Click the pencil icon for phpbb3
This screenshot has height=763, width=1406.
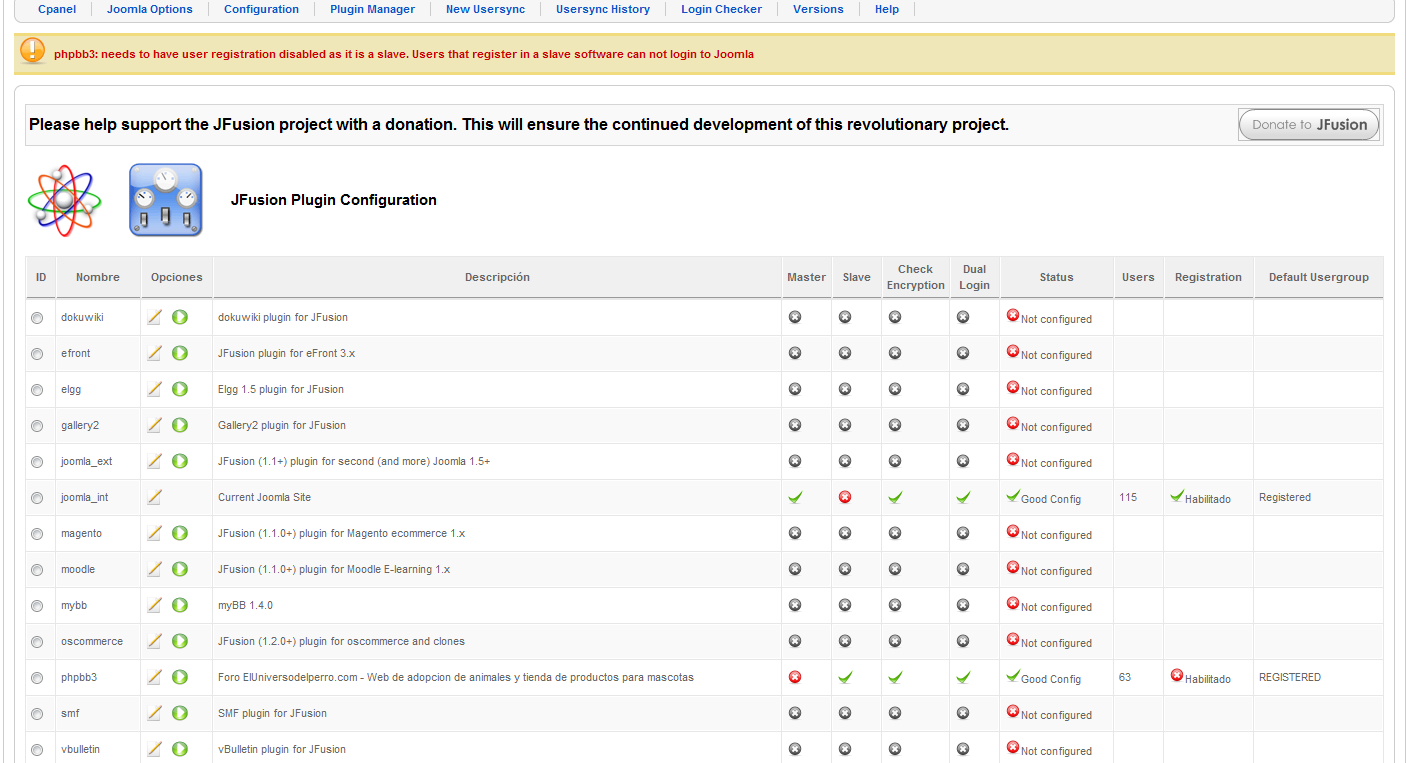pos(154,677)
